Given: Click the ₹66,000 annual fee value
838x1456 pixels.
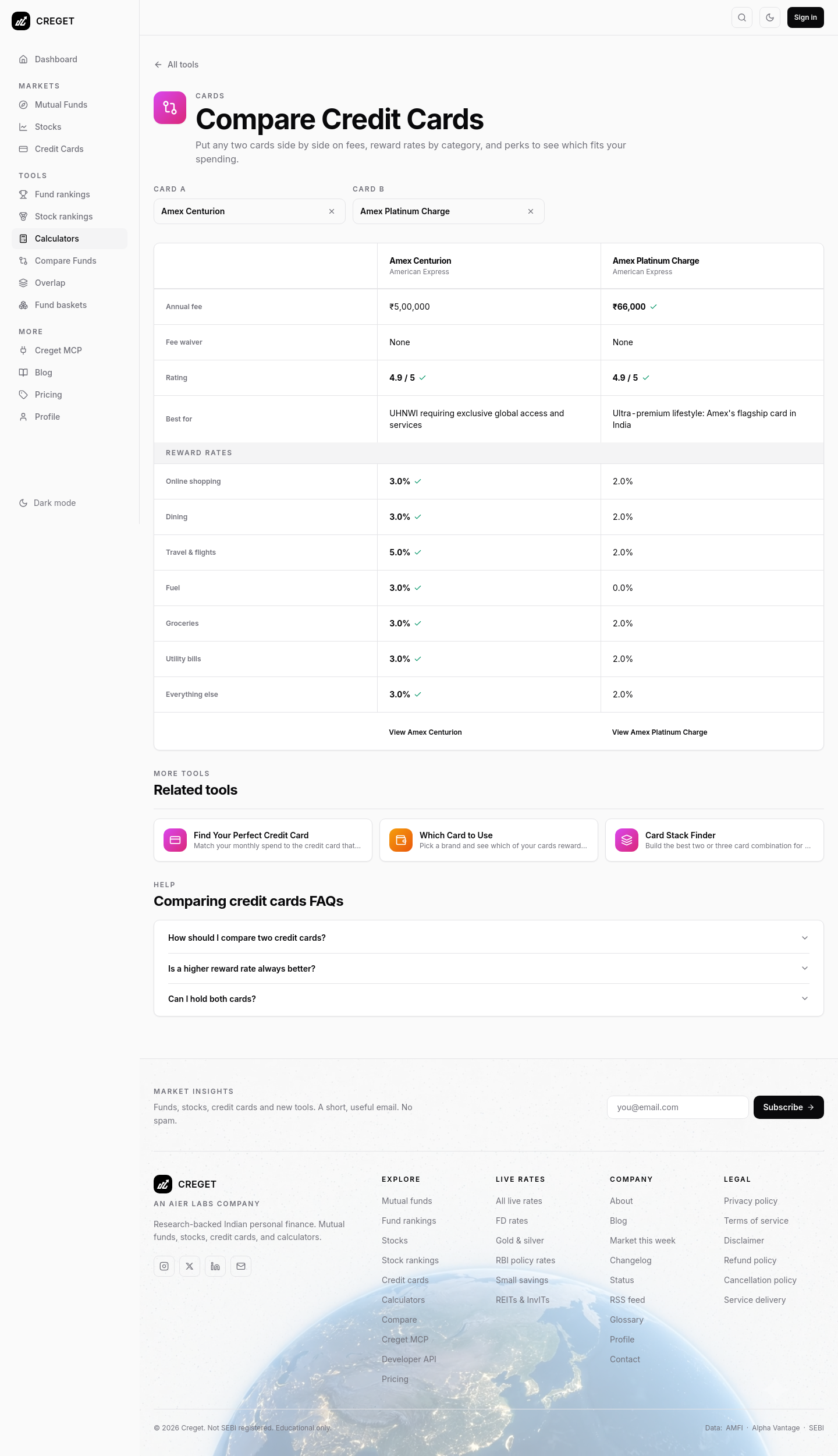Looking at the screenshot, I should point(629,307).
